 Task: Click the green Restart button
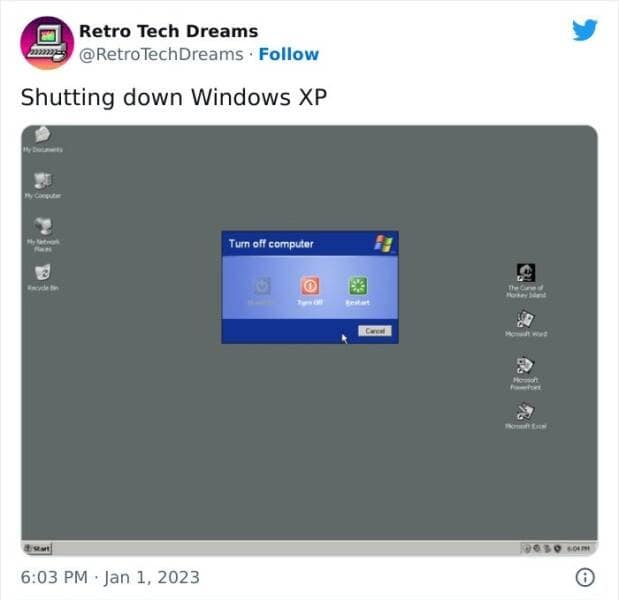click(x=358, y=286)
